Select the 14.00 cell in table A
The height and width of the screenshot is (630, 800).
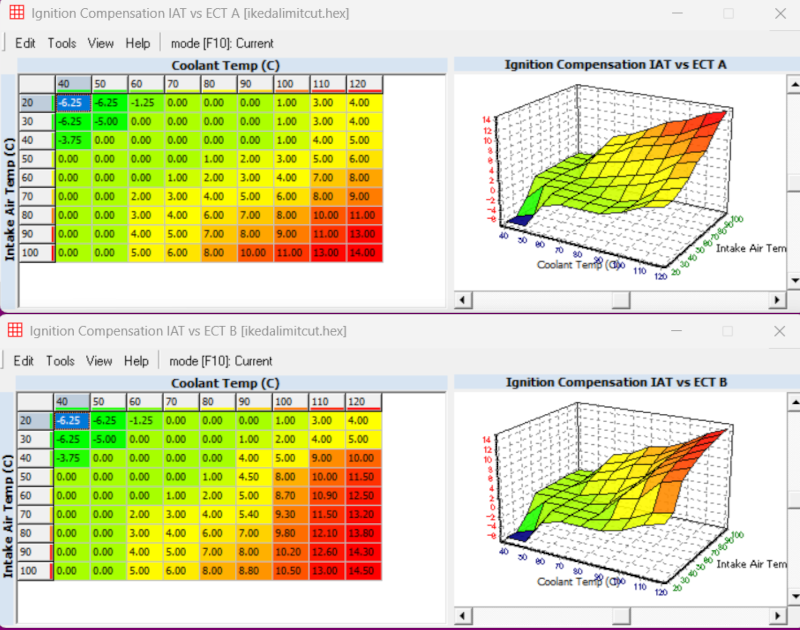pos(360,253)
